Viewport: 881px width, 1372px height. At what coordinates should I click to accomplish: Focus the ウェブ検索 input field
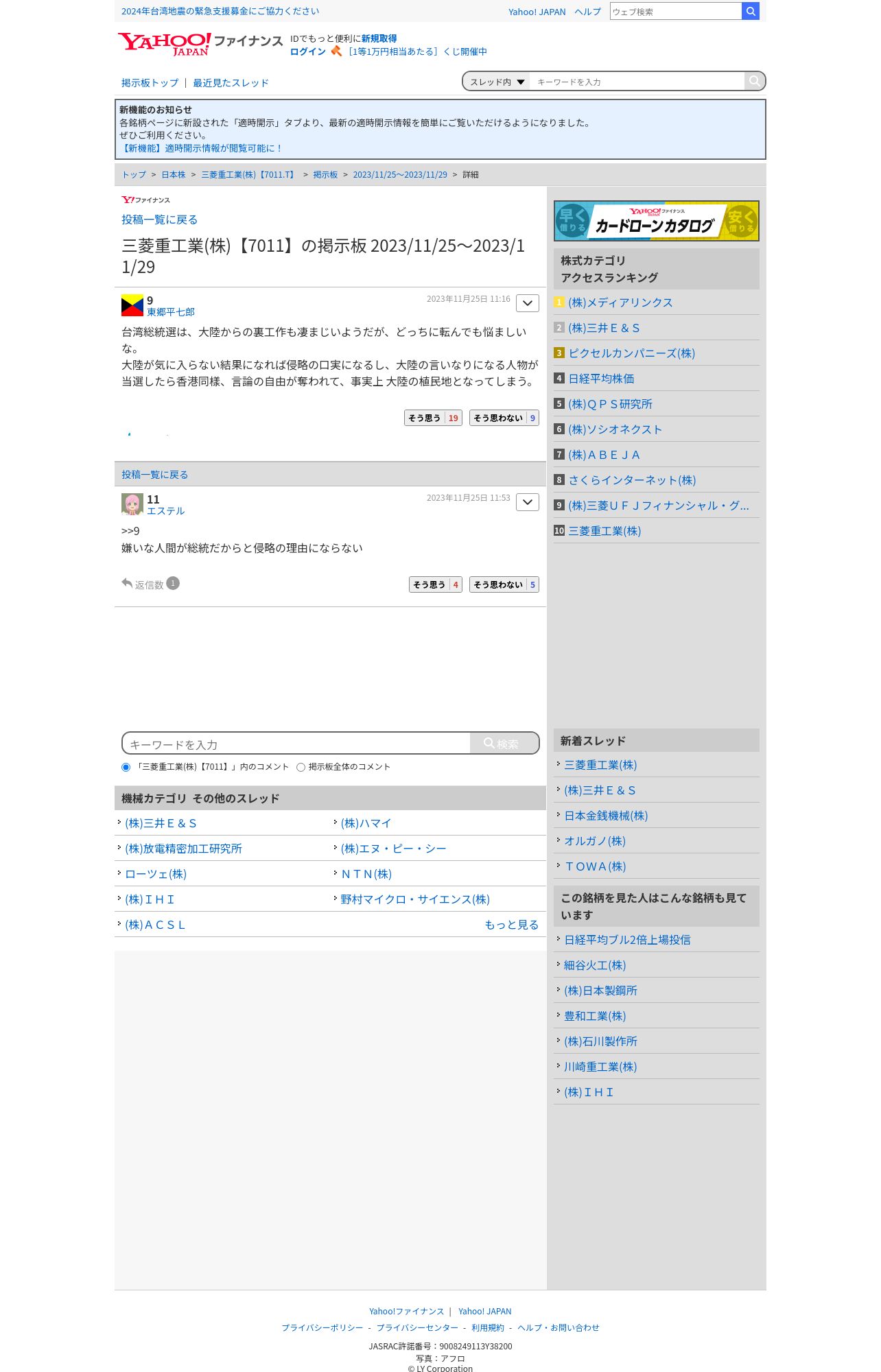point(676,11)
